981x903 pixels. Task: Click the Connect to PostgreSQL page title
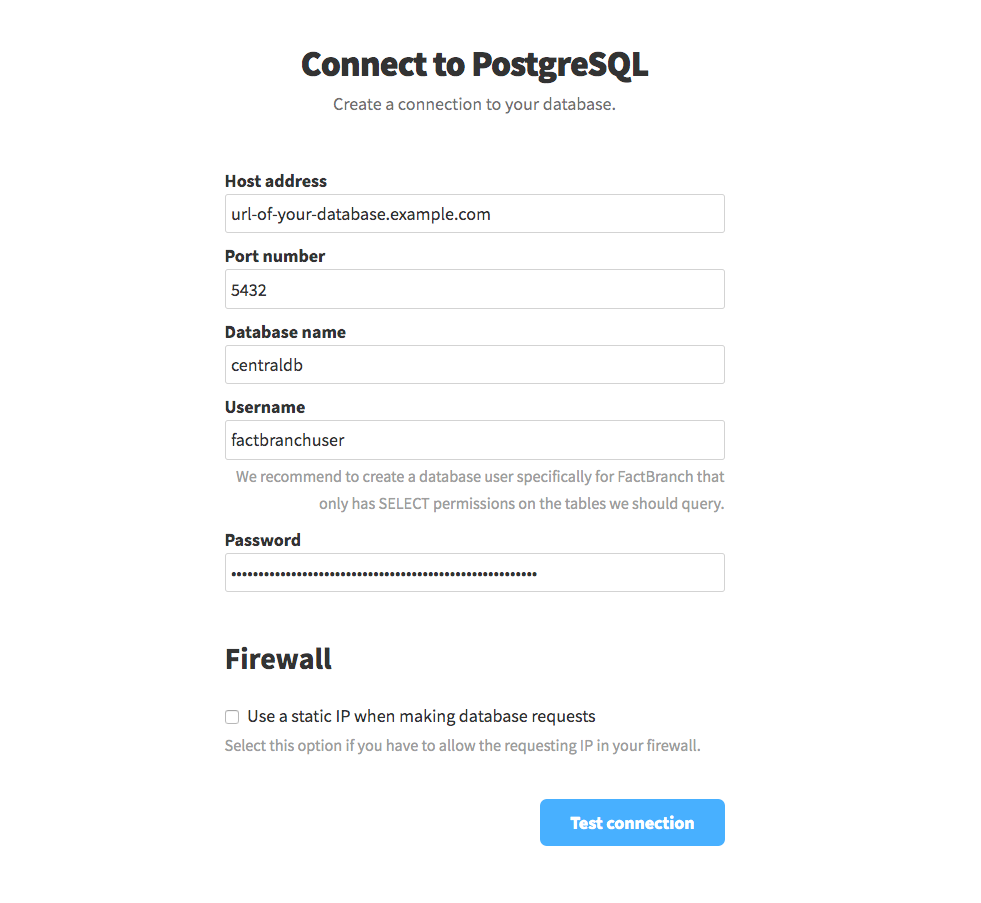pyautogui.click(x=475, y=63)
